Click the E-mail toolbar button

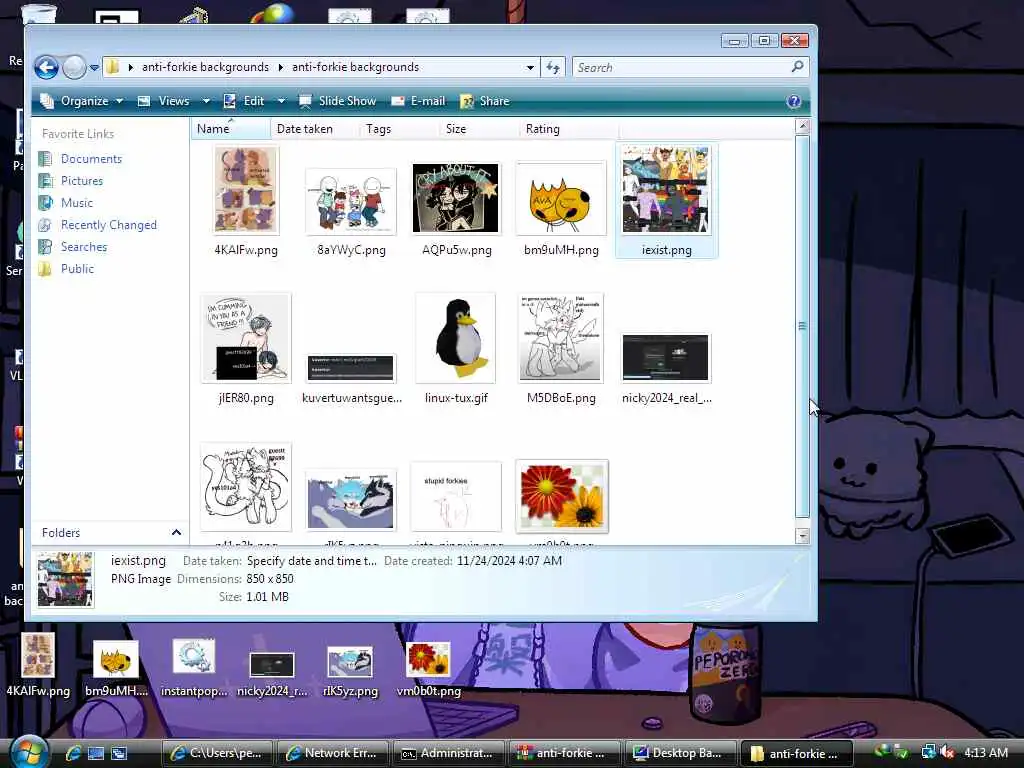[418, 101]
